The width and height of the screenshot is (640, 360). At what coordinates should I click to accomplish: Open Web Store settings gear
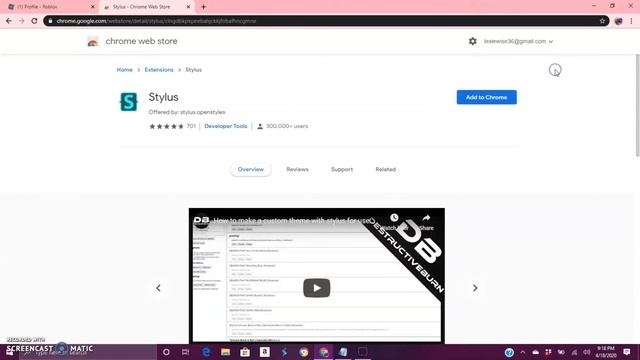tap(472, 41)
